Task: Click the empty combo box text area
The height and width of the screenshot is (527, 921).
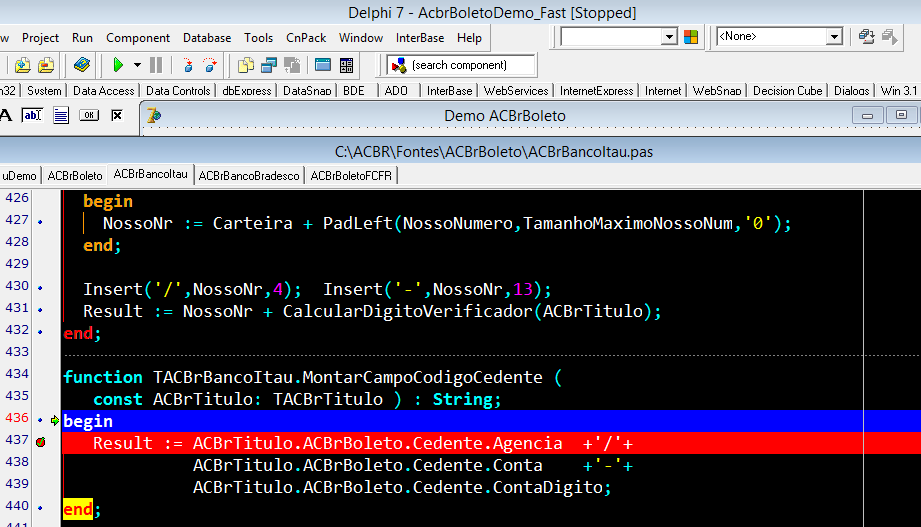Action: [x=611, y=37]
